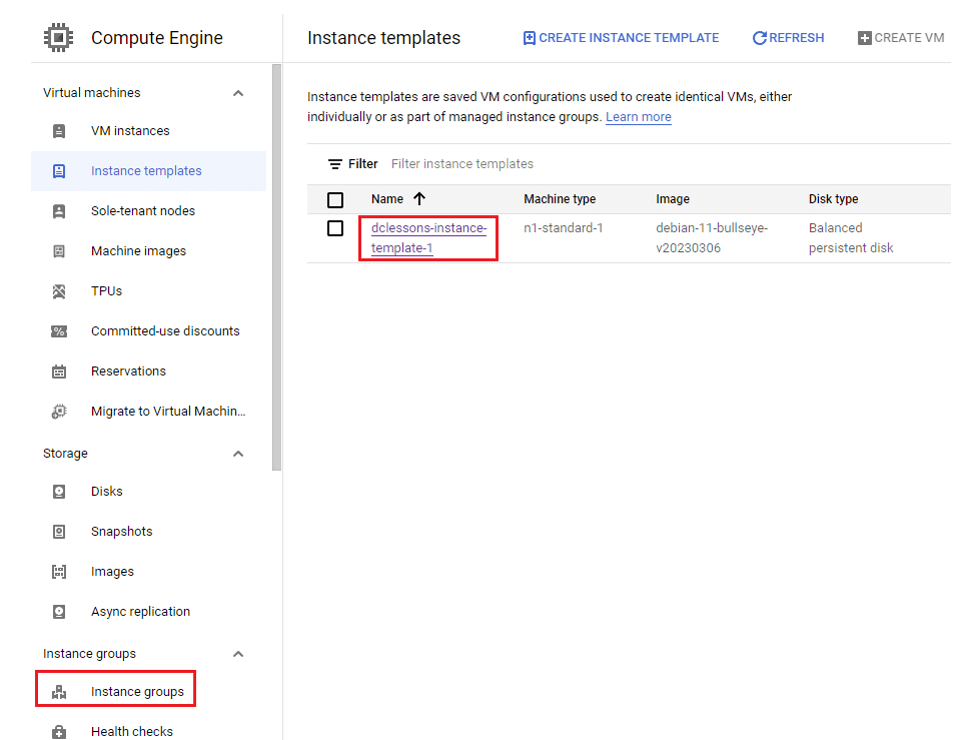Image resolution: width=955 pixels, height=740 pixels.
Task: Collapse the Virtual machines section
Action: tap(238, 93)
